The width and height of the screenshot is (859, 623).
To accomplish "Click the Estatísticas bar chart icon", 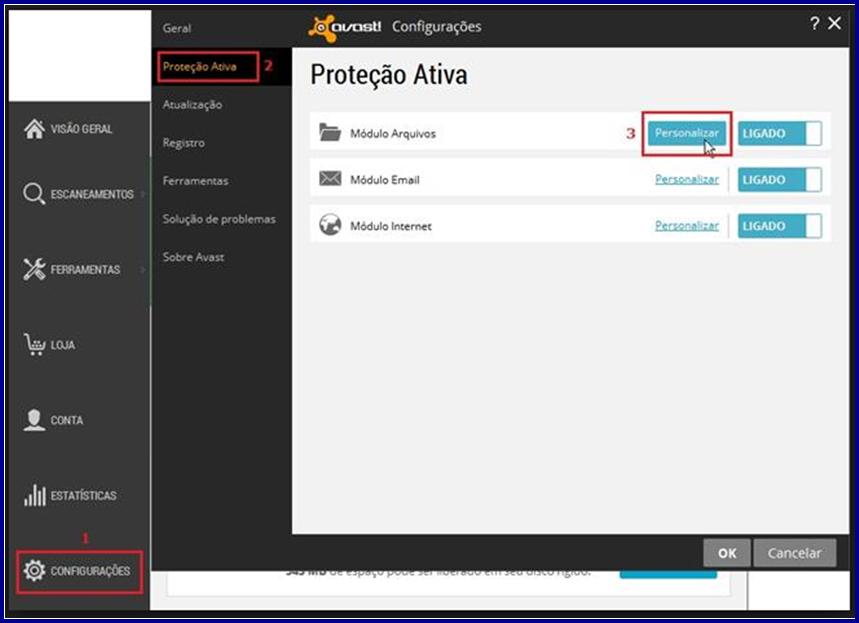I will [x=35, y=495].
